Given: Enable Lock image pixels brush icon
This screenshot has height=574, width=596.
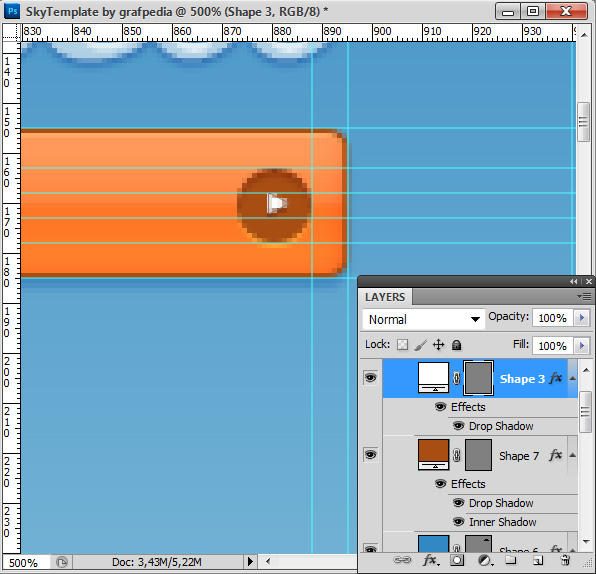Looking at the screenshot, I should click(x=420, y=345).
